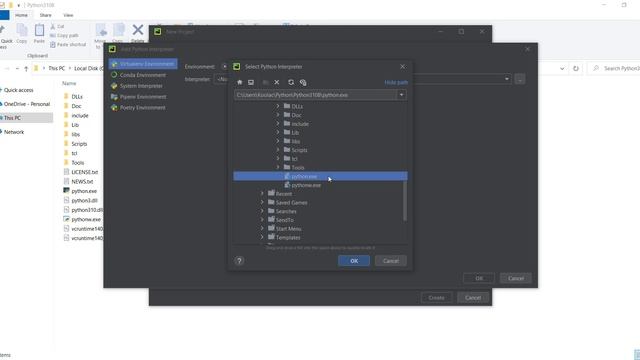Screen dimensions: 640x360
Task: Click Copy path in Explorer ribbon
Action: click(x=64, y=36)
